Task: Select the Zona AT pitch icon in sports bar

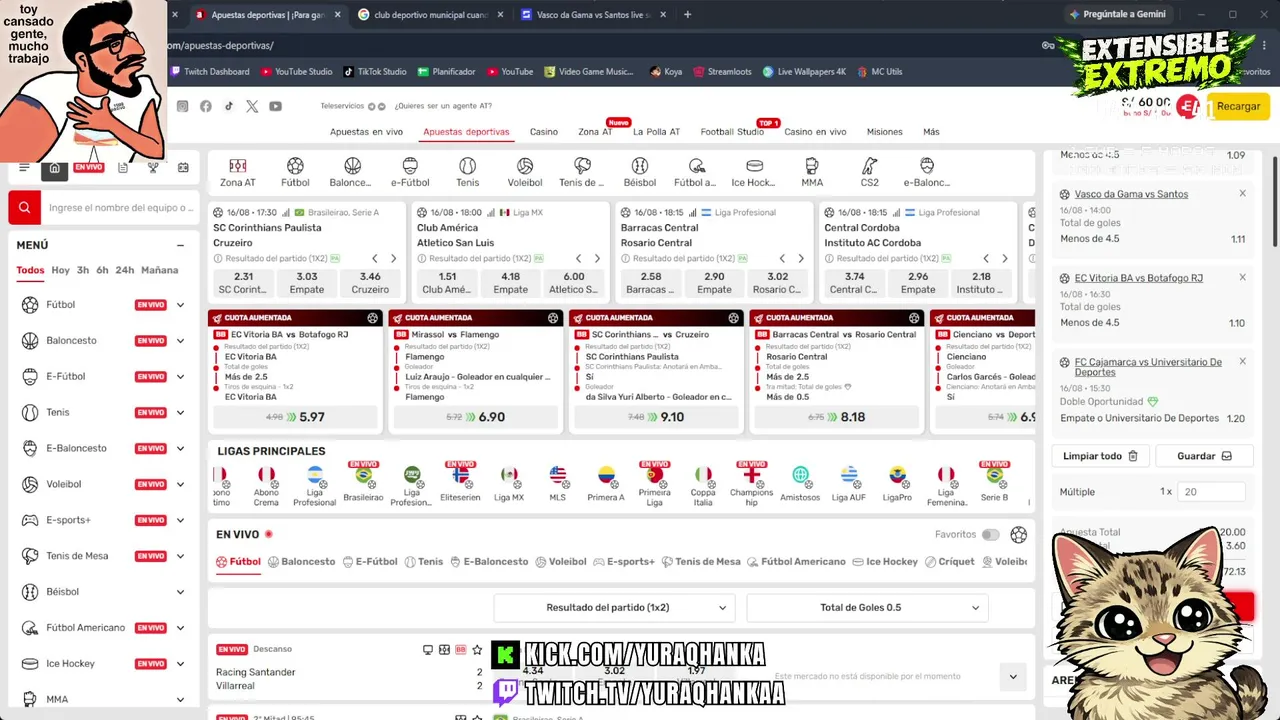Action: (x=238, y=166)
